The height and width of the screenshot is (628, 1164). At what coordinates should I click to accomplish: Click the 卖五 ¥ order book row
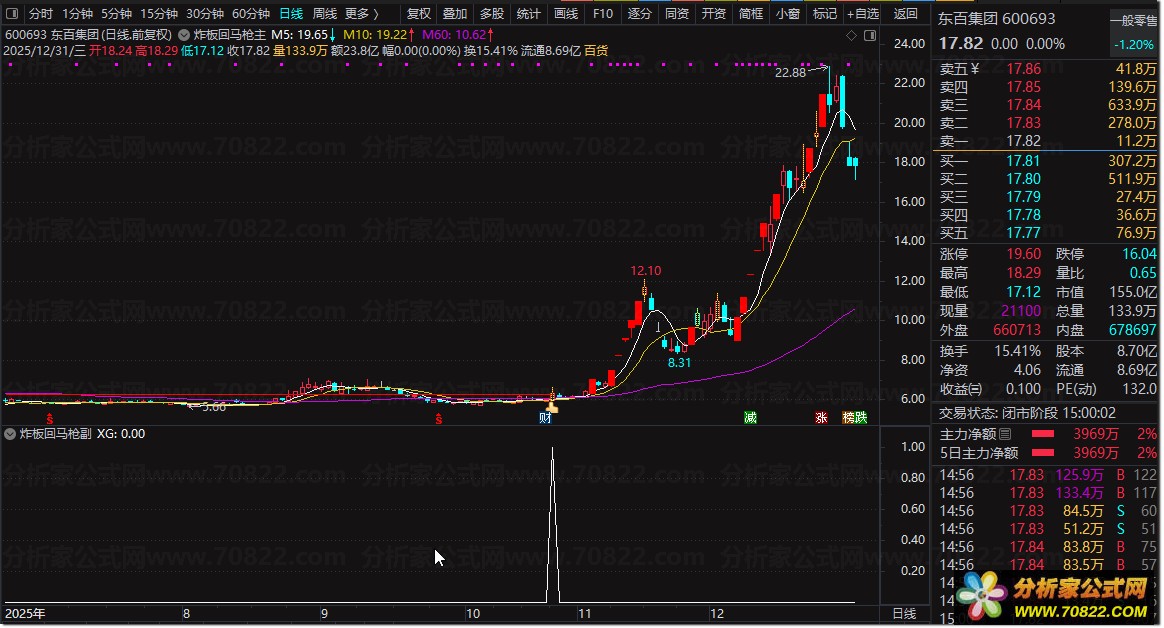point(1047,69)
